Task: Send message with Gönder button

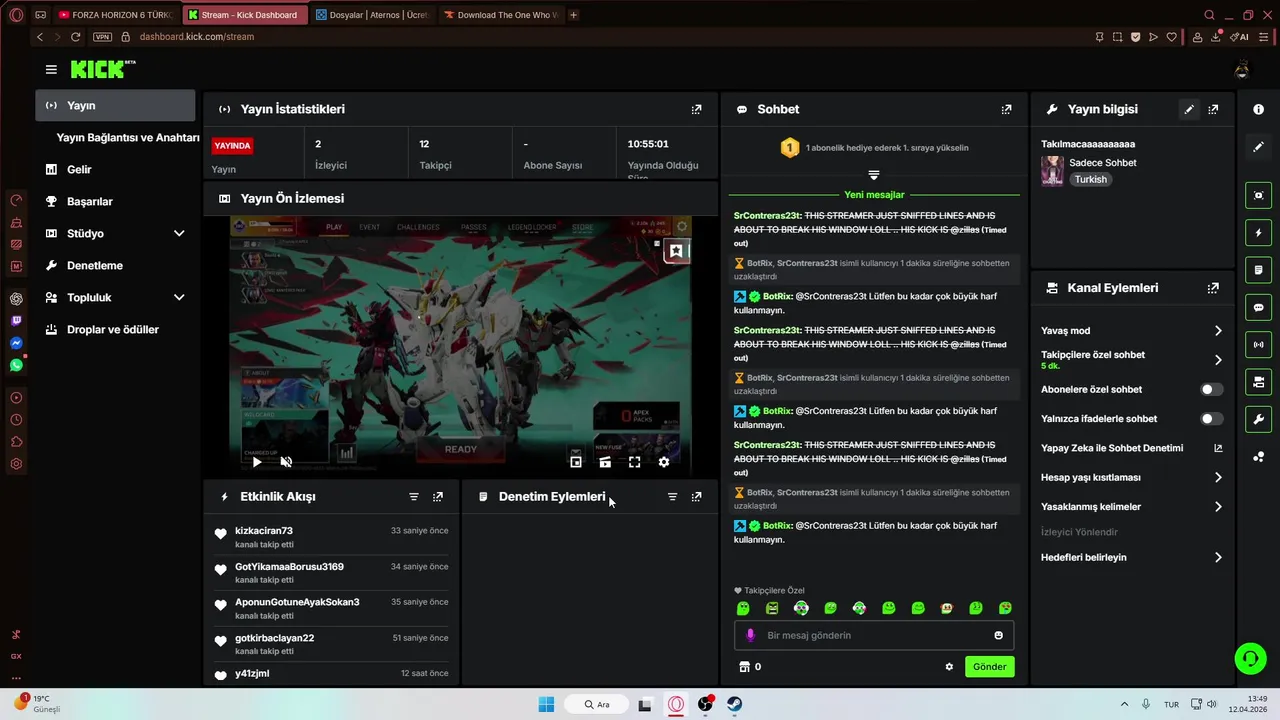Action: [x=990, y=667]
